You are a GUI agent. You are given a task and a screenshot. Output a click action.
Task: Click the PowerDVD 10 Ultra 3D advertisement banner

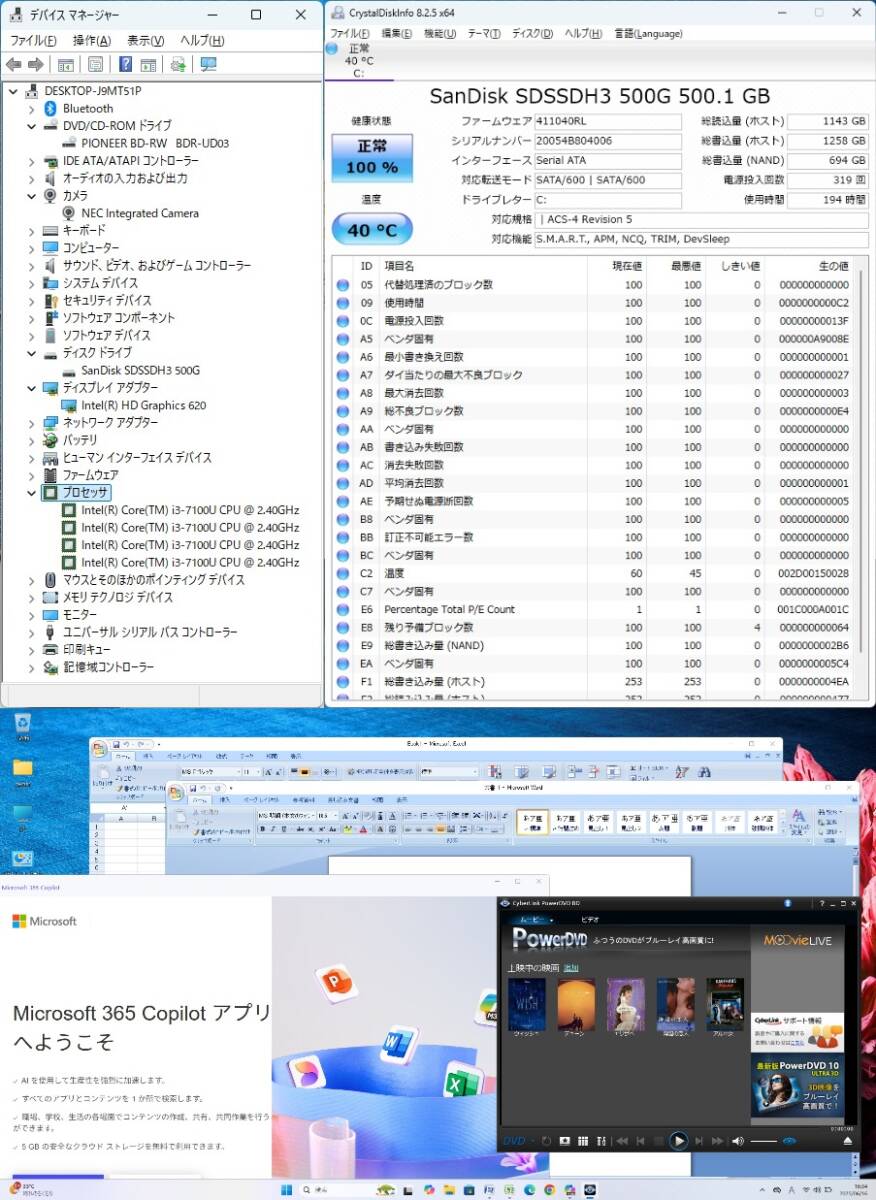(x=797, y=1086)
